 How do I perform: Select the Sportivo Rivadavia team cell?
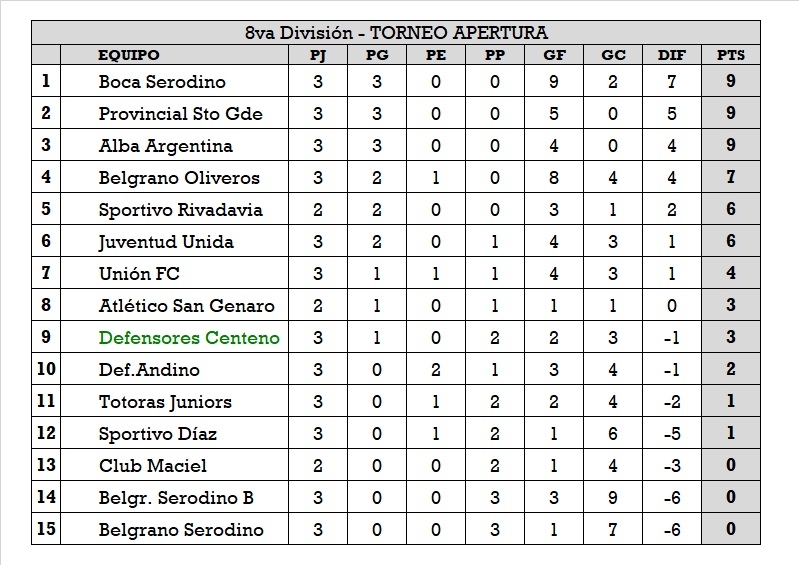180,210
